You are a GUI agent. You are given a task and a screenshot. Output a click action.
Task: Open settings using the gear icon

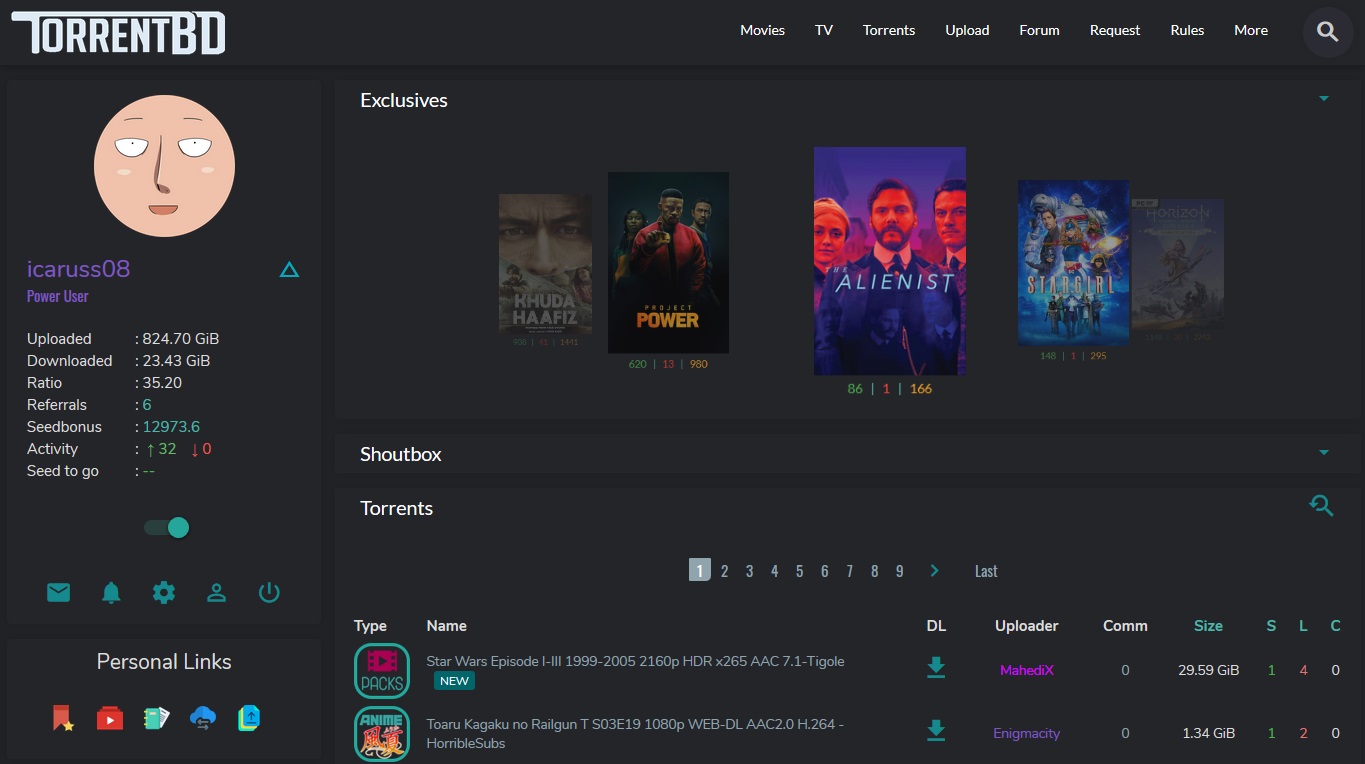point(163,592)
